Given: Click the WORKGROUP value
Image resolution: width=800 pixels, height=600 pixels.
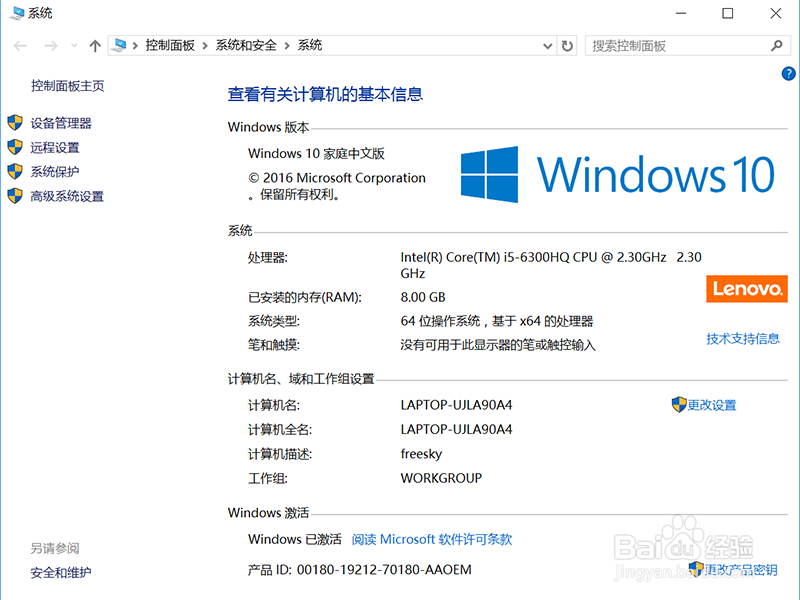Looking at the screenshot, I should (441, 478).
